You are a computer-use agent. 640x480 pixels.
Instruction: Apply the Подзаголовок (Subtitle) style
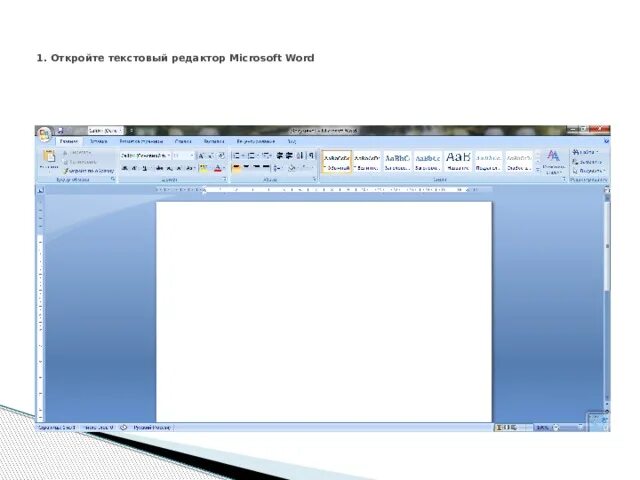[x=488, y=162]
